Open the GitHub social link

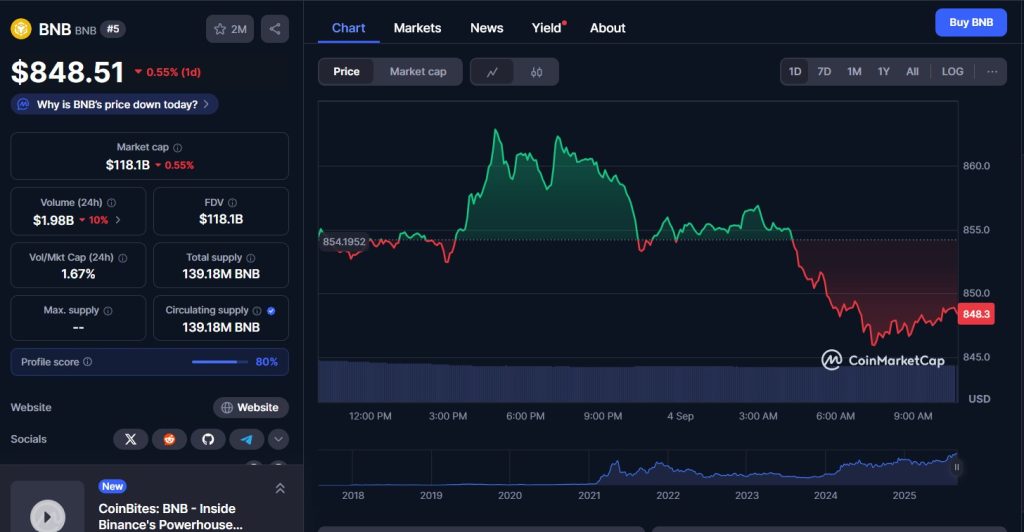[x=208, y=439]
